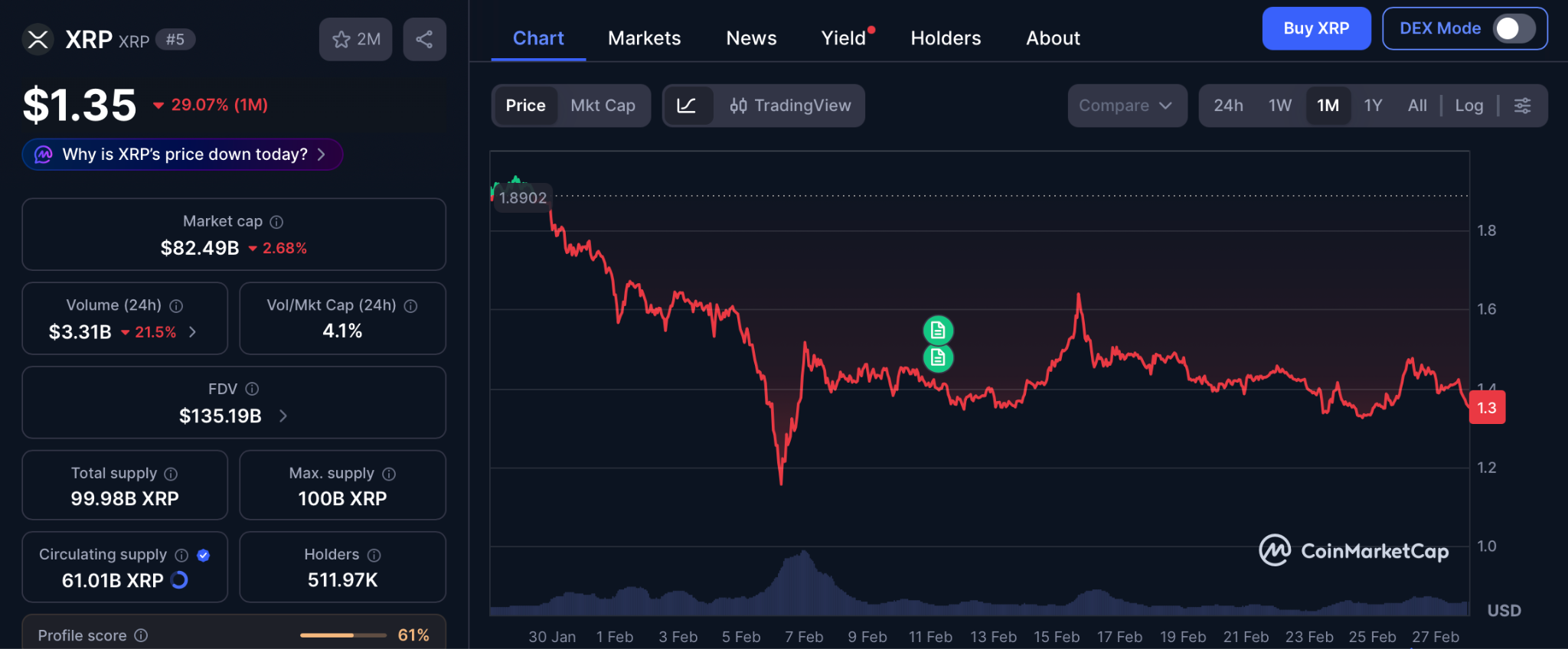
Task: Switch chart to Mkt Cap view
Action: tap(603, 106)
